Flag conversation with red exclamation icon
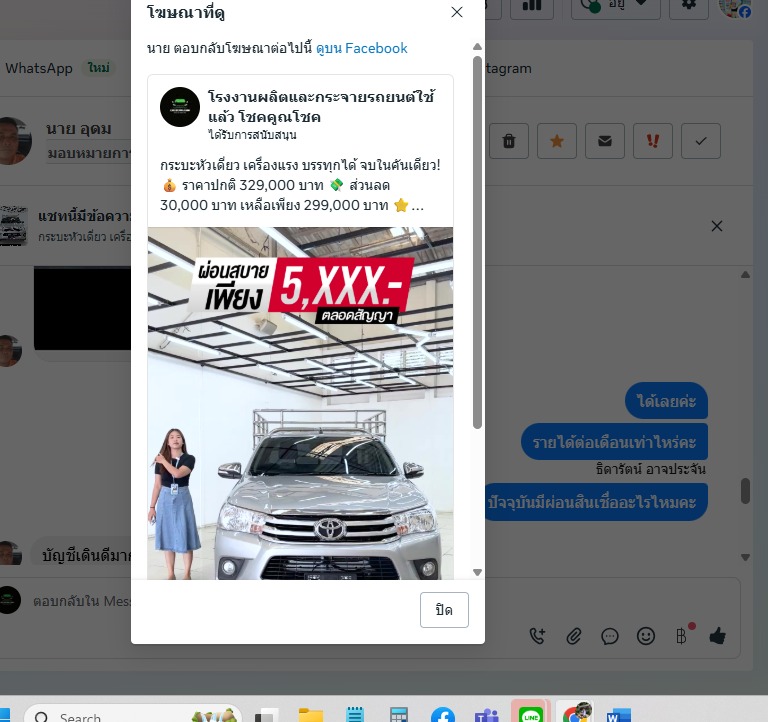This screenshot has height=722, width=768. [653, 141]
